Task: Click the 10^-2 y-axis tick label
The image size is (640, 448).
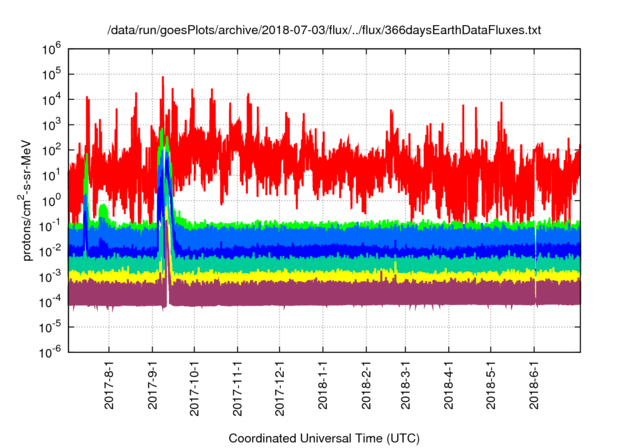Action: (51, 252)
